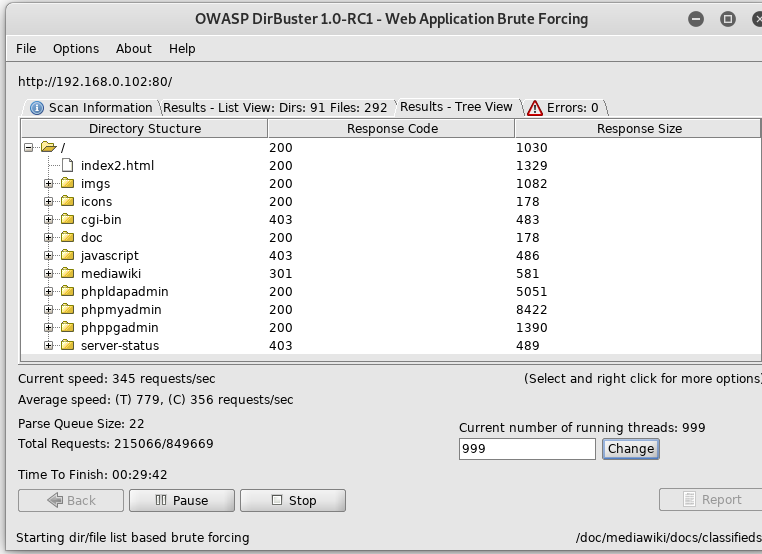Click the root folder icon

pos(49,147)
